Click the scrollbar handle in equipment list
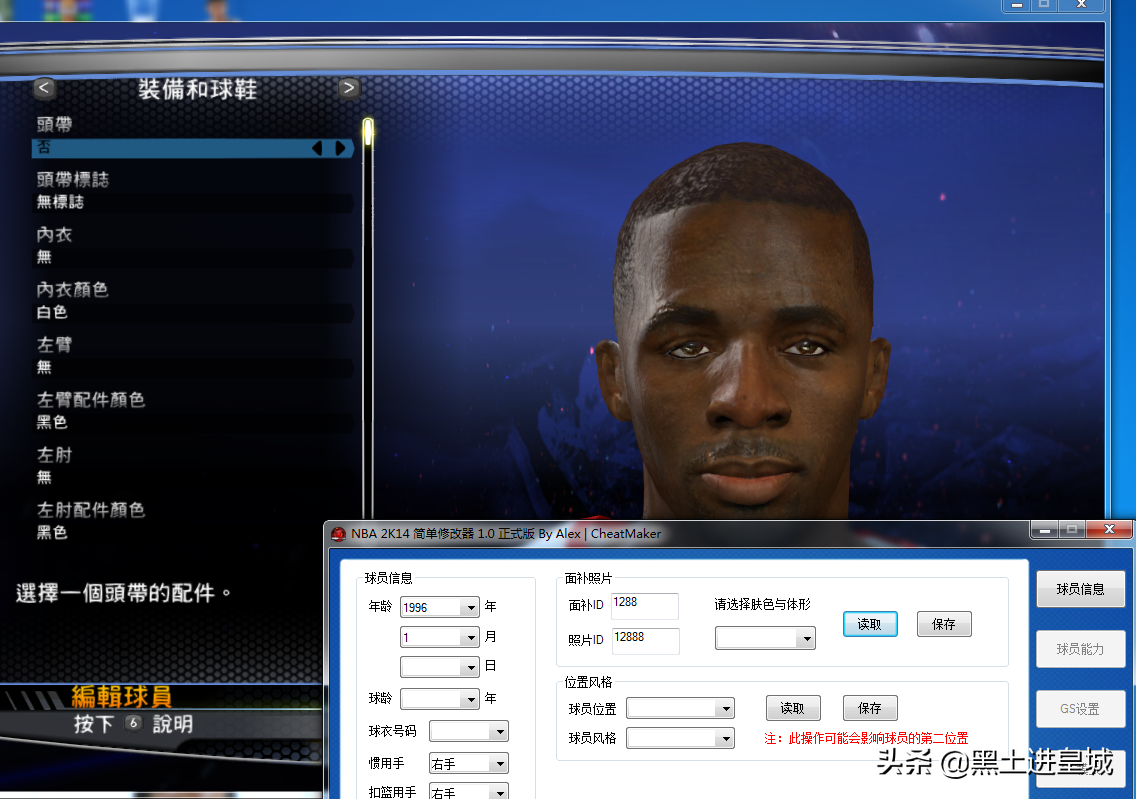 [368, 132]
